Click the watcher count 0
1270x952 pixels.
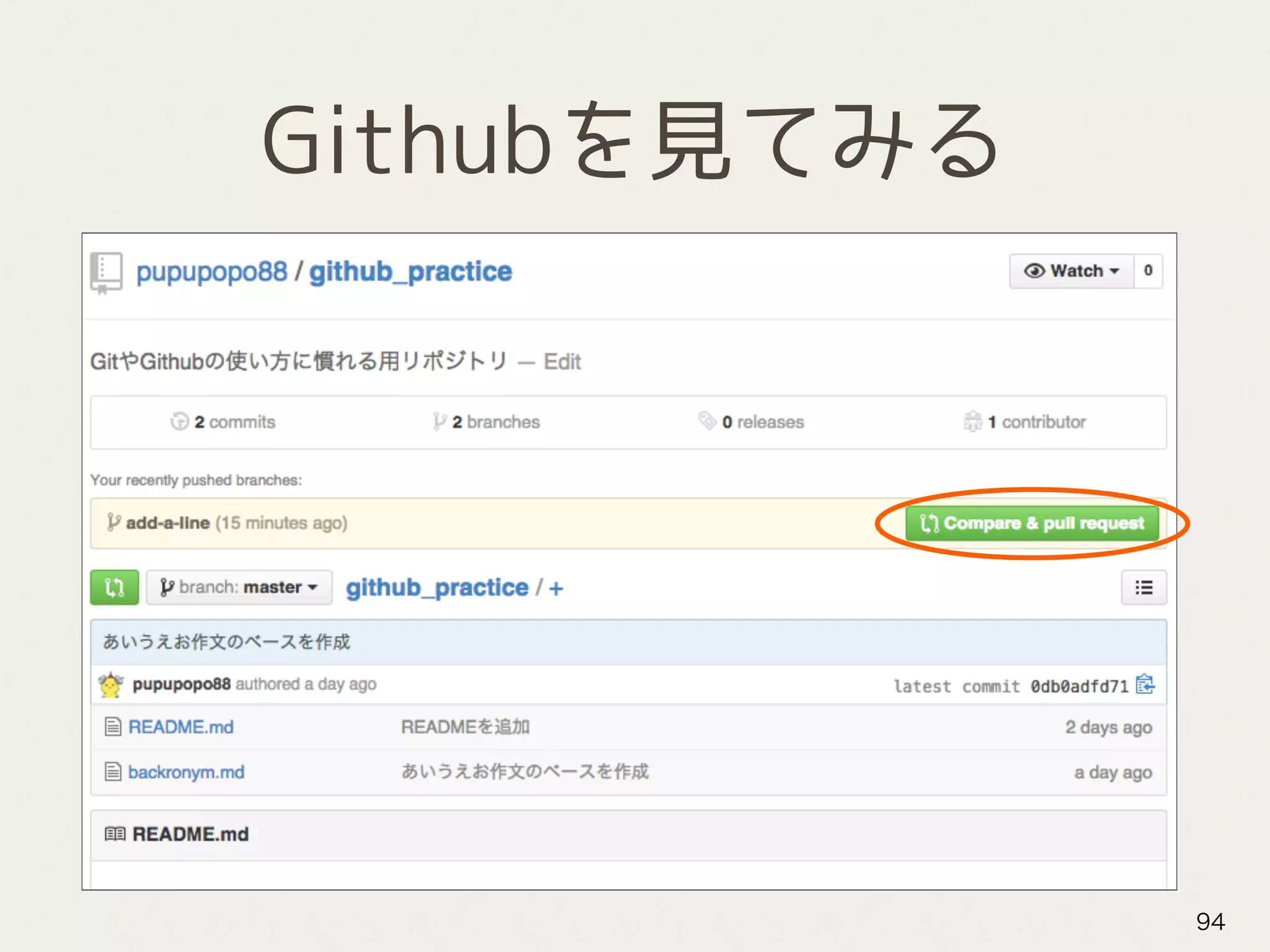(x=1148, y=271)
